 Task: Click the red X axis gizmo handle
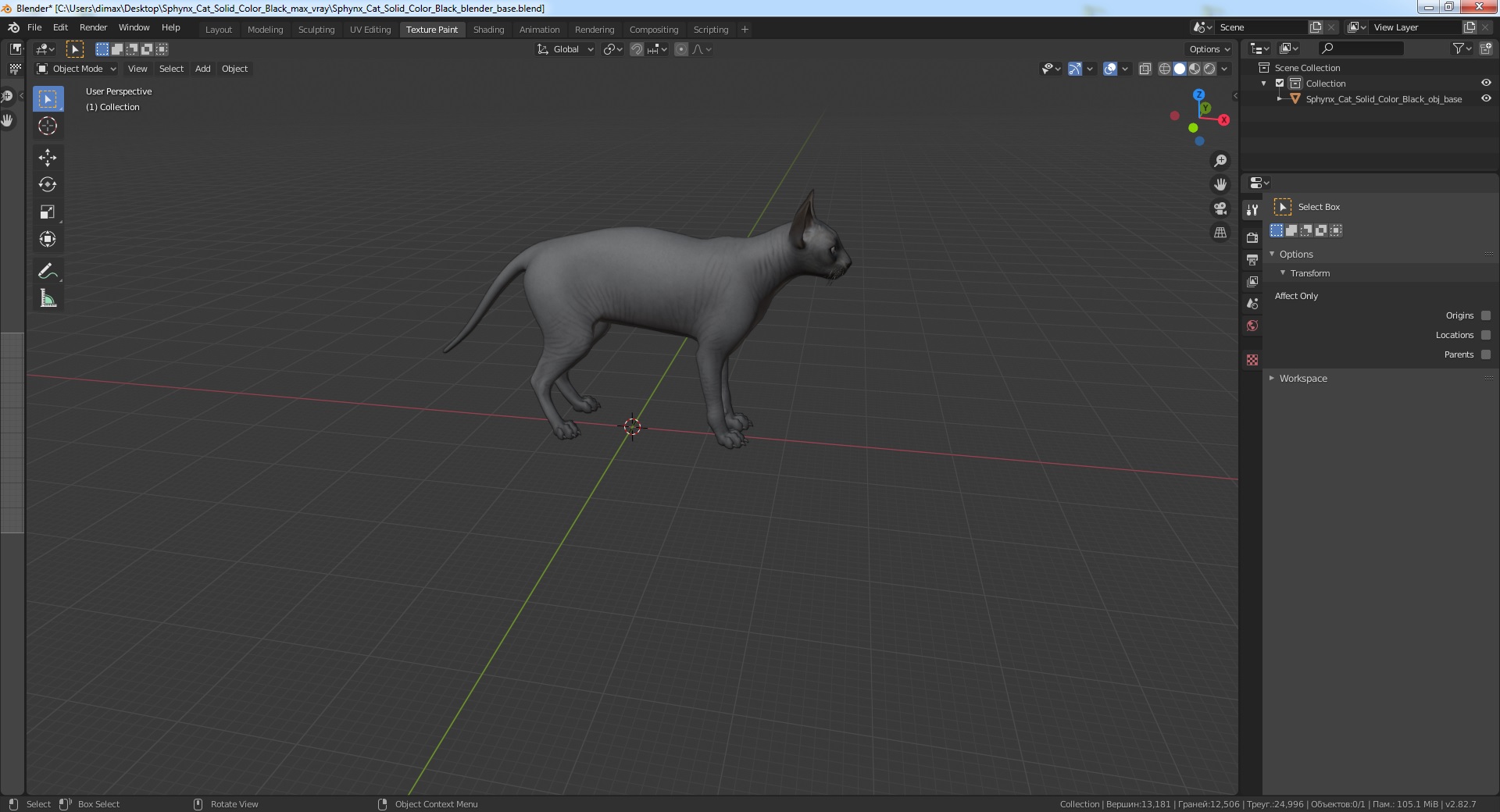pos(1223,120)
